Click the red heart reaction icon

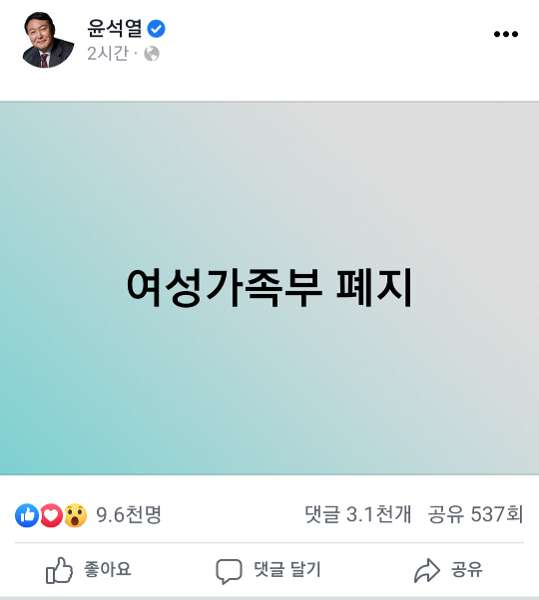point(51,515)
